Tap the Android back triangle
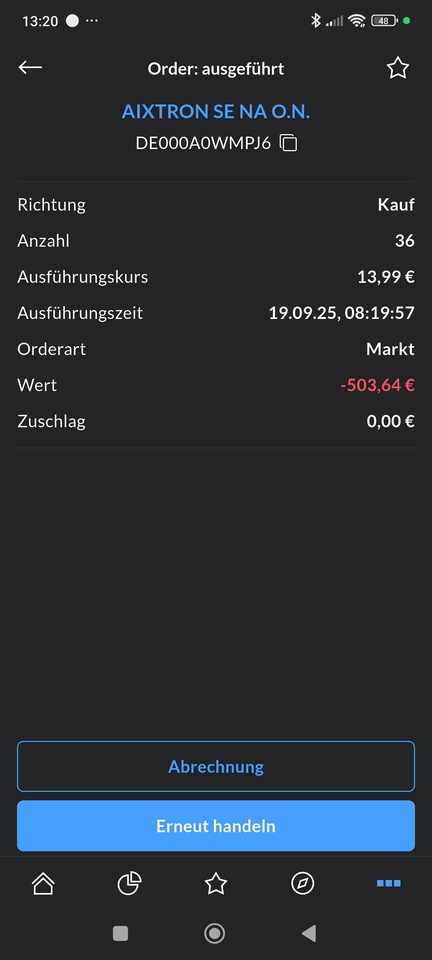 point(309,933)
